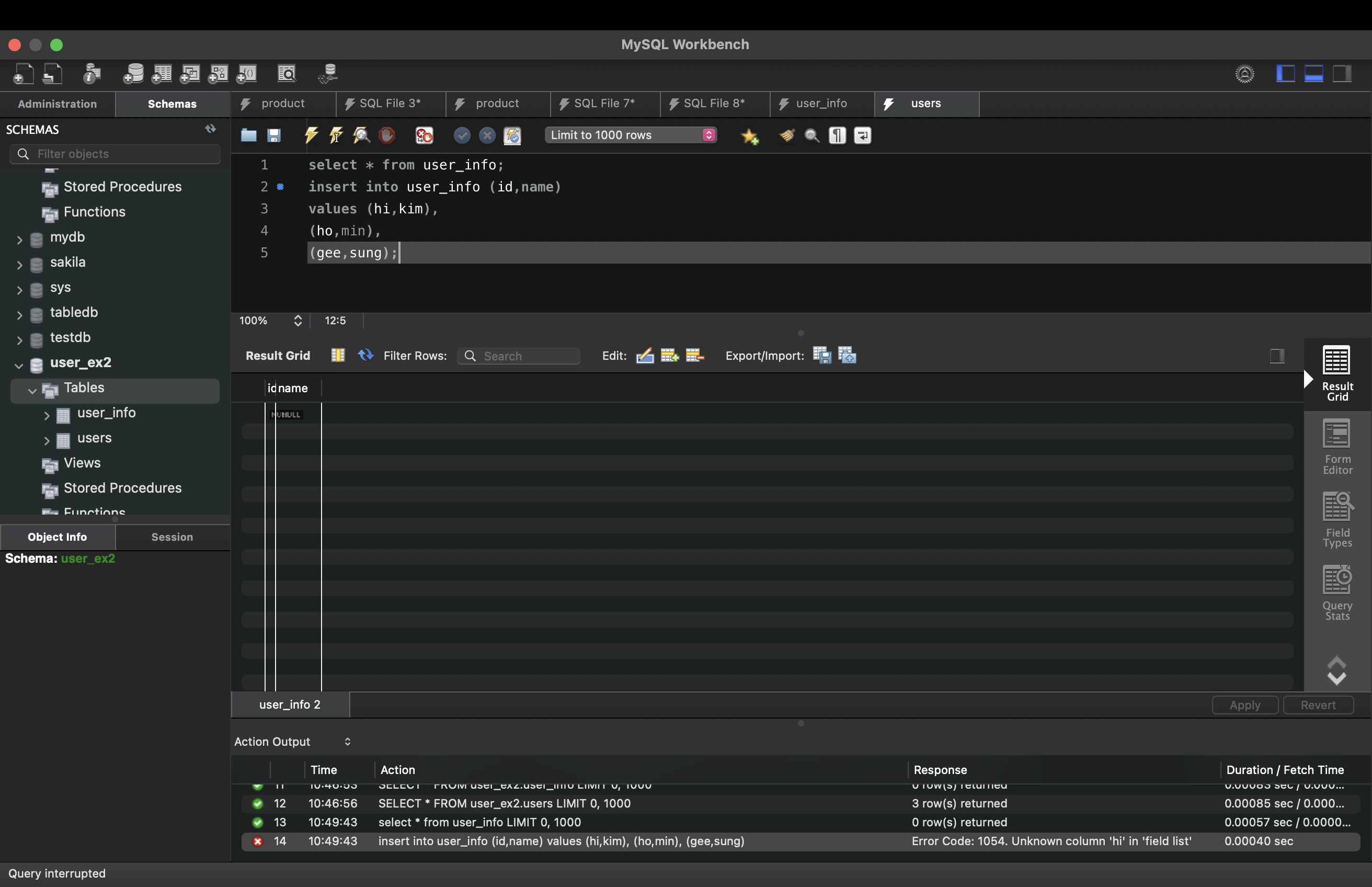Screen dimensions: 1372x887
Task: Switch to the SQL File 7* tab
Action: [603, 104]
